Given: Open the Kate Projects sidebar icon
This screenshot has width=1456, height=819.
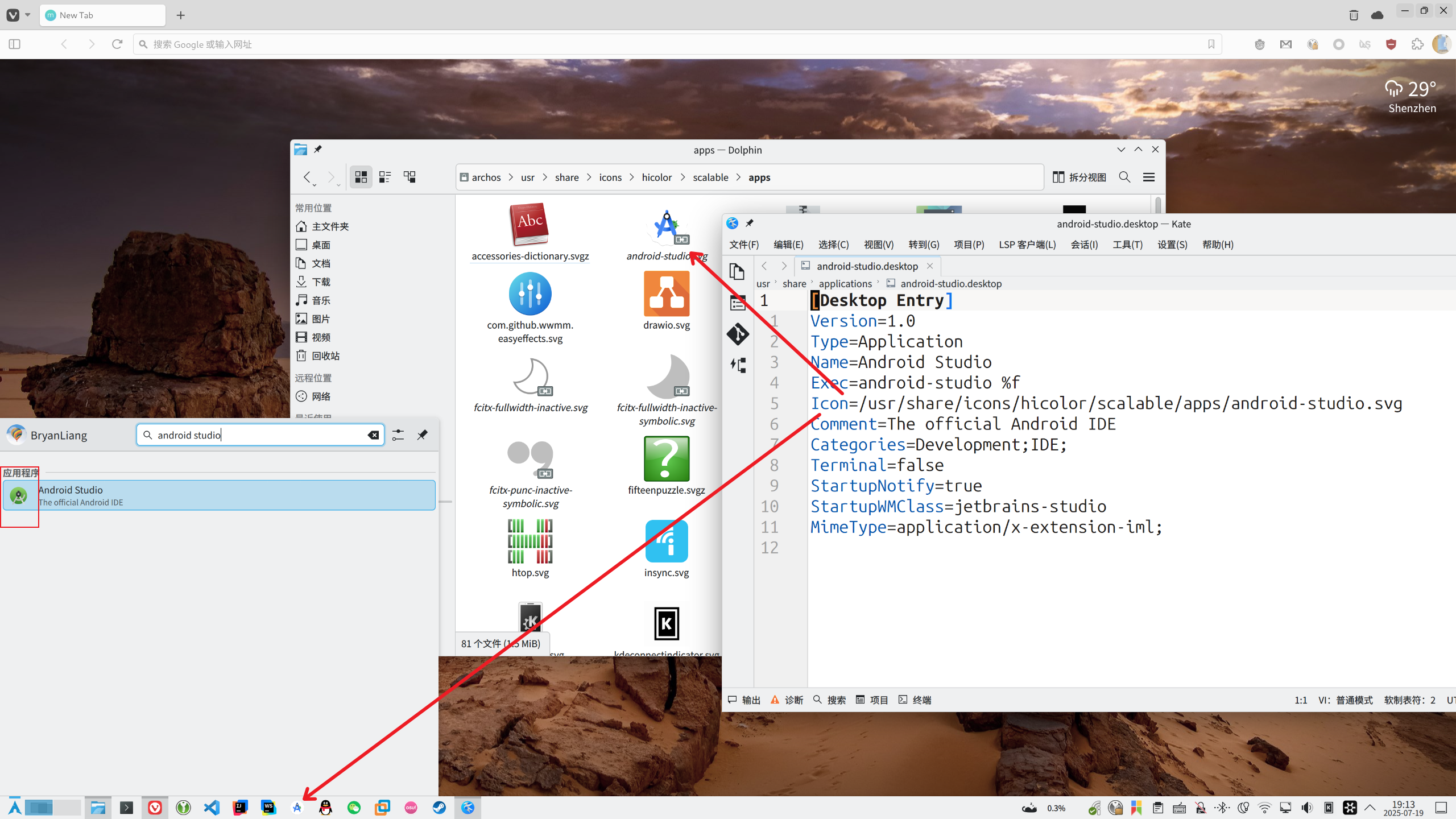Looking at the screenshot, I should (737, 303).
